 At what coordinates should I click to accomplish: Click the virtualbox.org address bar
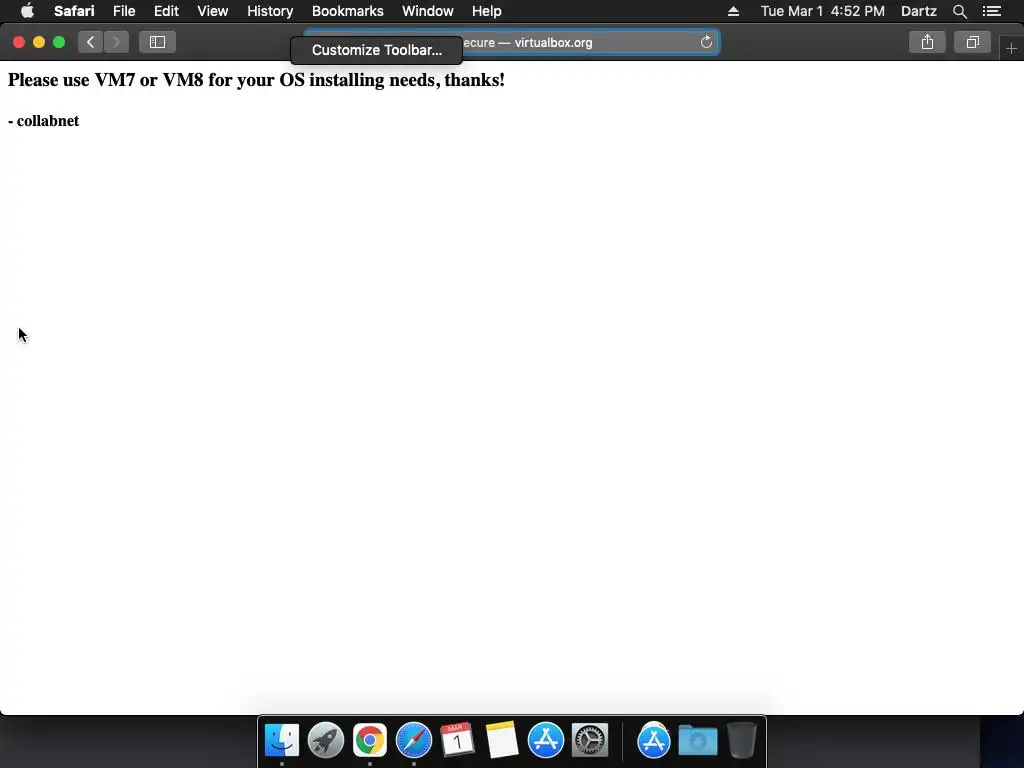point(511,42)
